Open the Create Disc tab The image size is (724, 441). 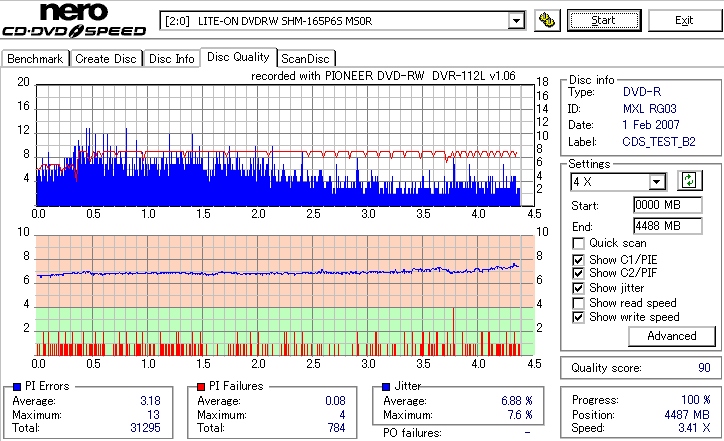106,59
